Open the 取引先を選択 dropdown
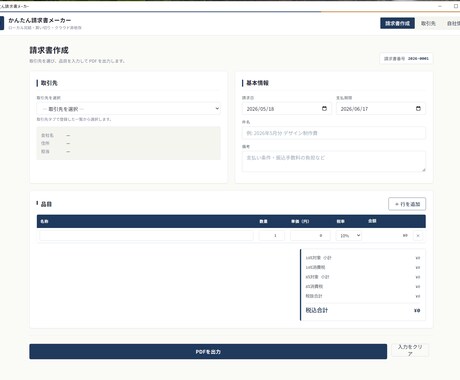460x380 pixels. [129, 109]
